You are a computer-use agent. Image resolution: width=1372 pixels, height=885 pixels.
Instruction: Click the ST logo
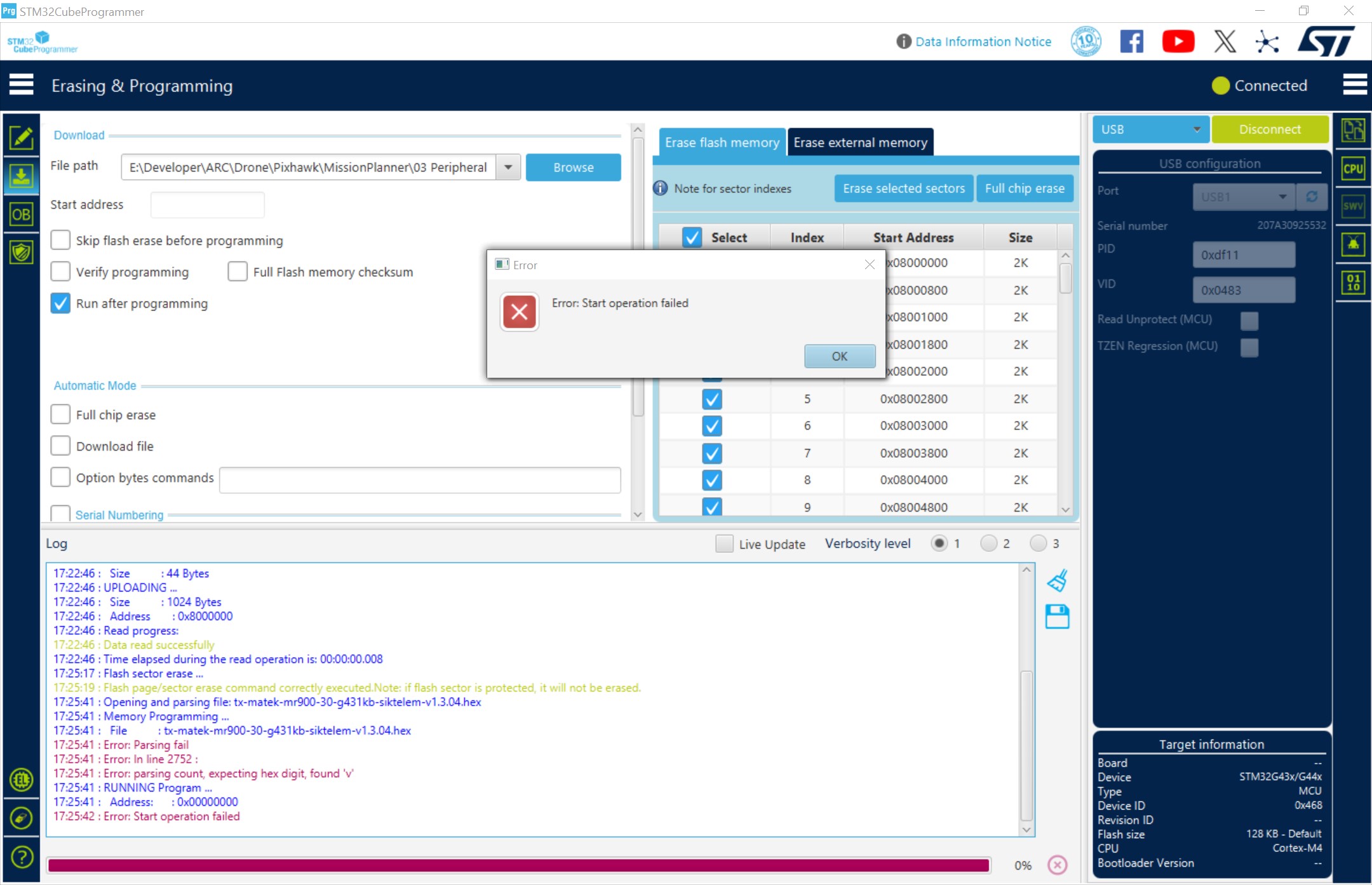coord(1326,41)
